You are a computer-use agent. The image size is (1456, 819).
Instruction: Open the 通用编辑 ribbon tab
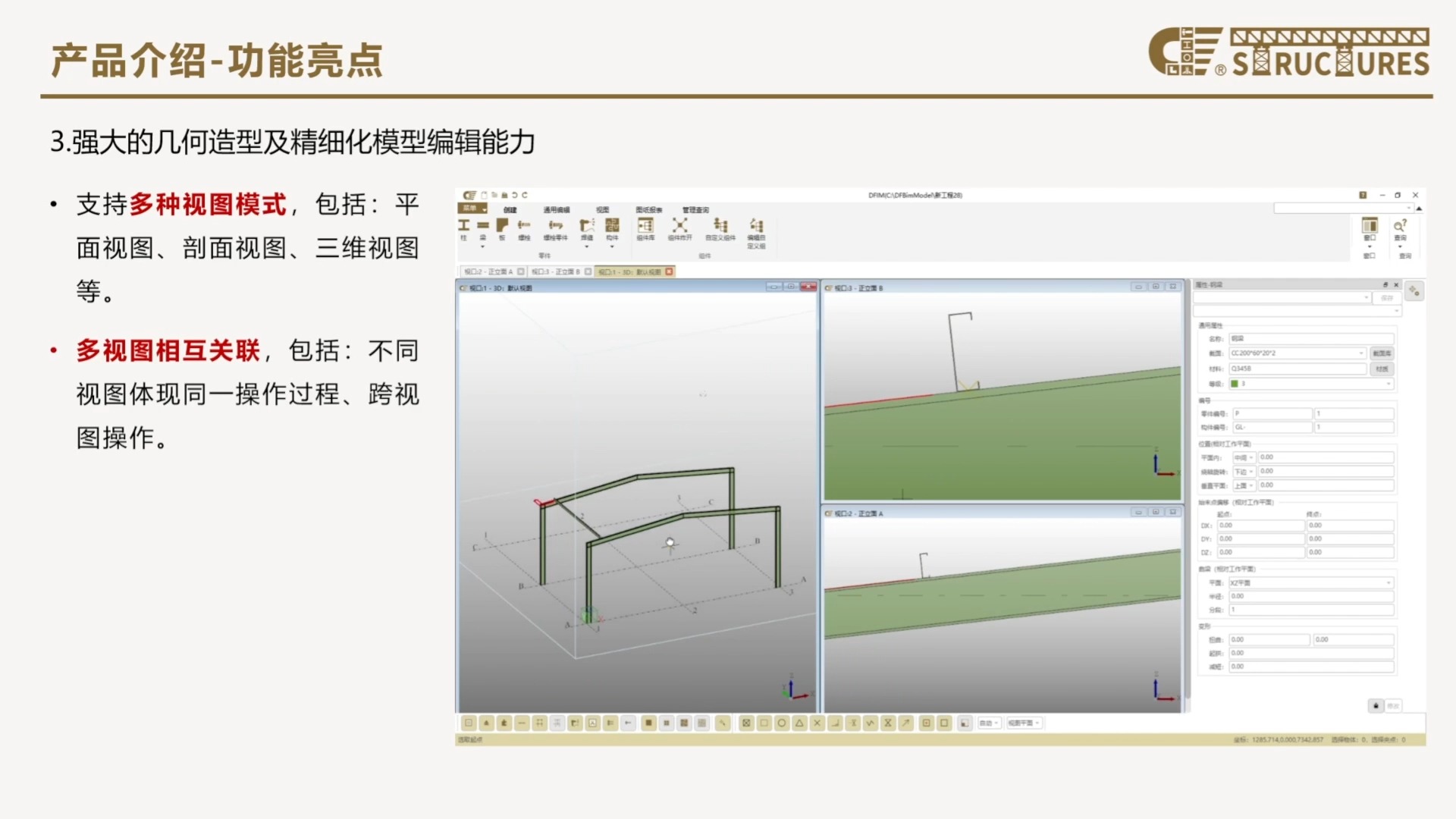tap(556, 210)
